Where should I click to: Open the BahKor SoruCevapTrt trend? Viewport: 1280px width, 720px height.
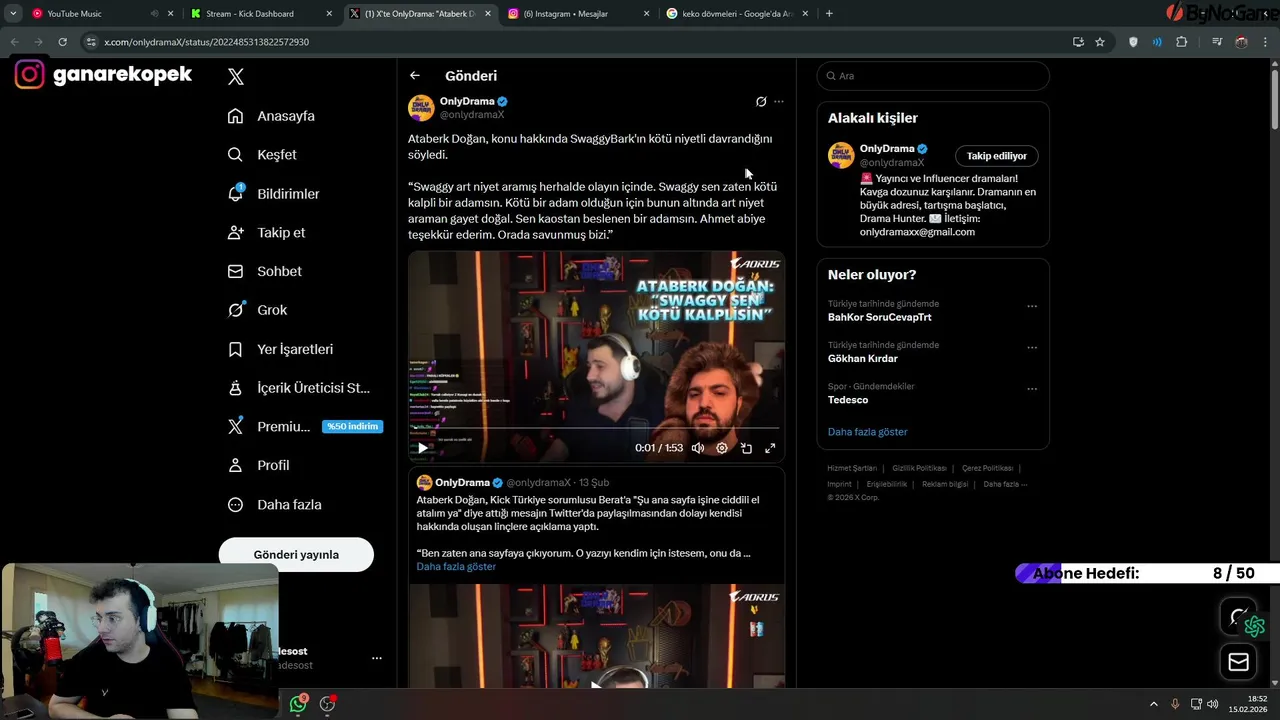point(879,317)
